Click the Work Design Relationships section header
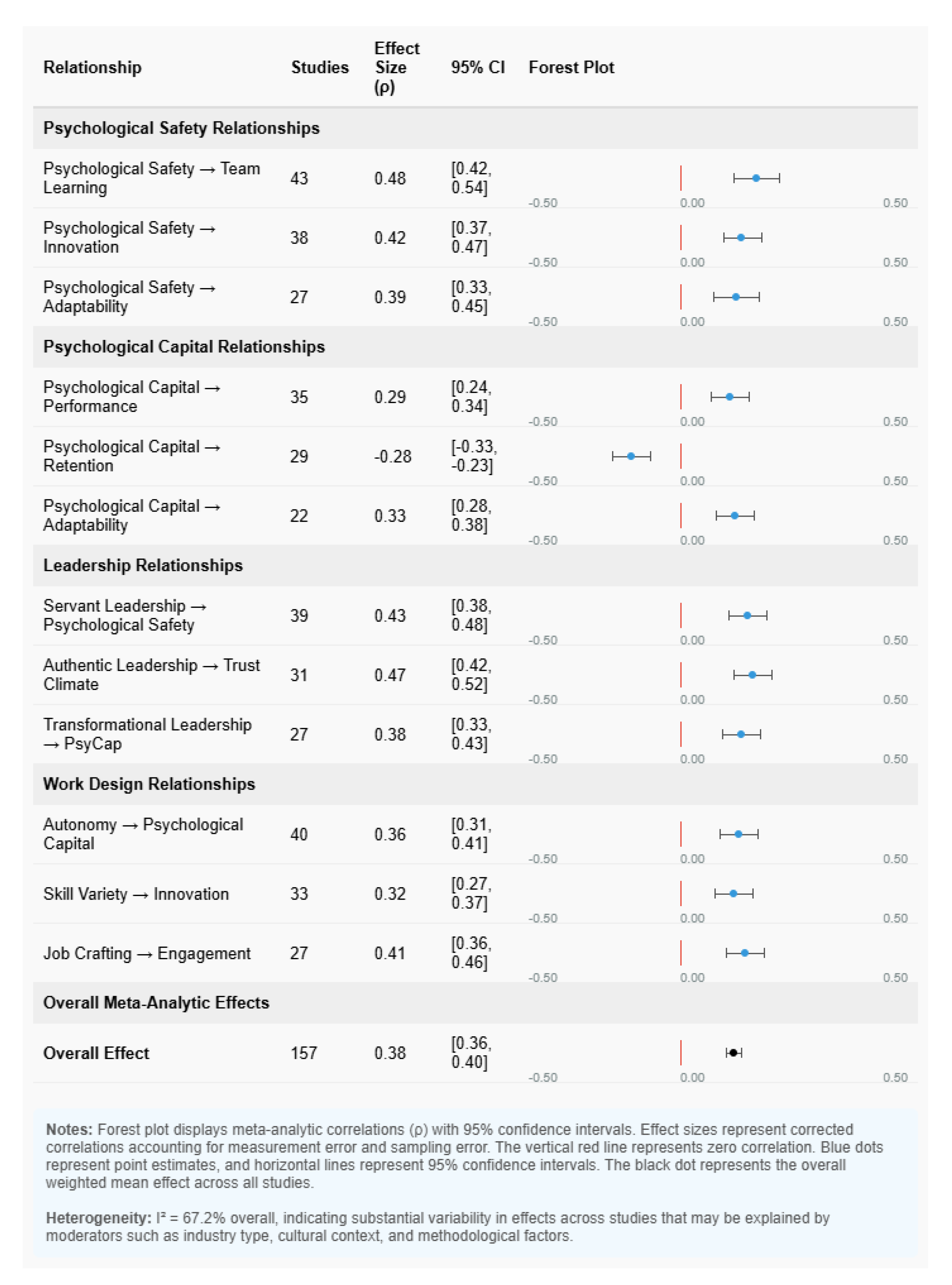 pyautogui.click(x=149, y=783)
